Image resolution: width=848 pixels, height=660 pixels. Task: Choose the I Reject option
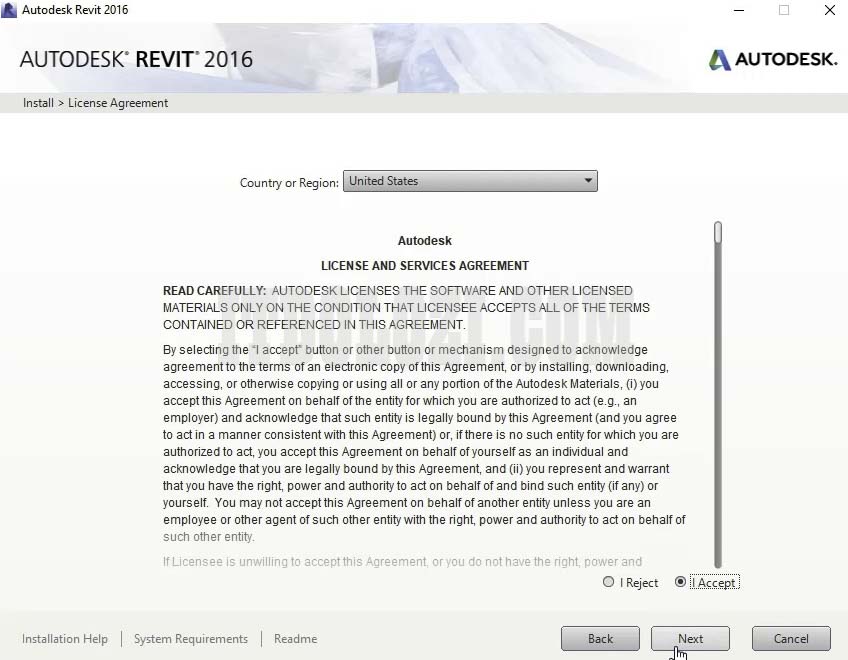click(609, 582)
